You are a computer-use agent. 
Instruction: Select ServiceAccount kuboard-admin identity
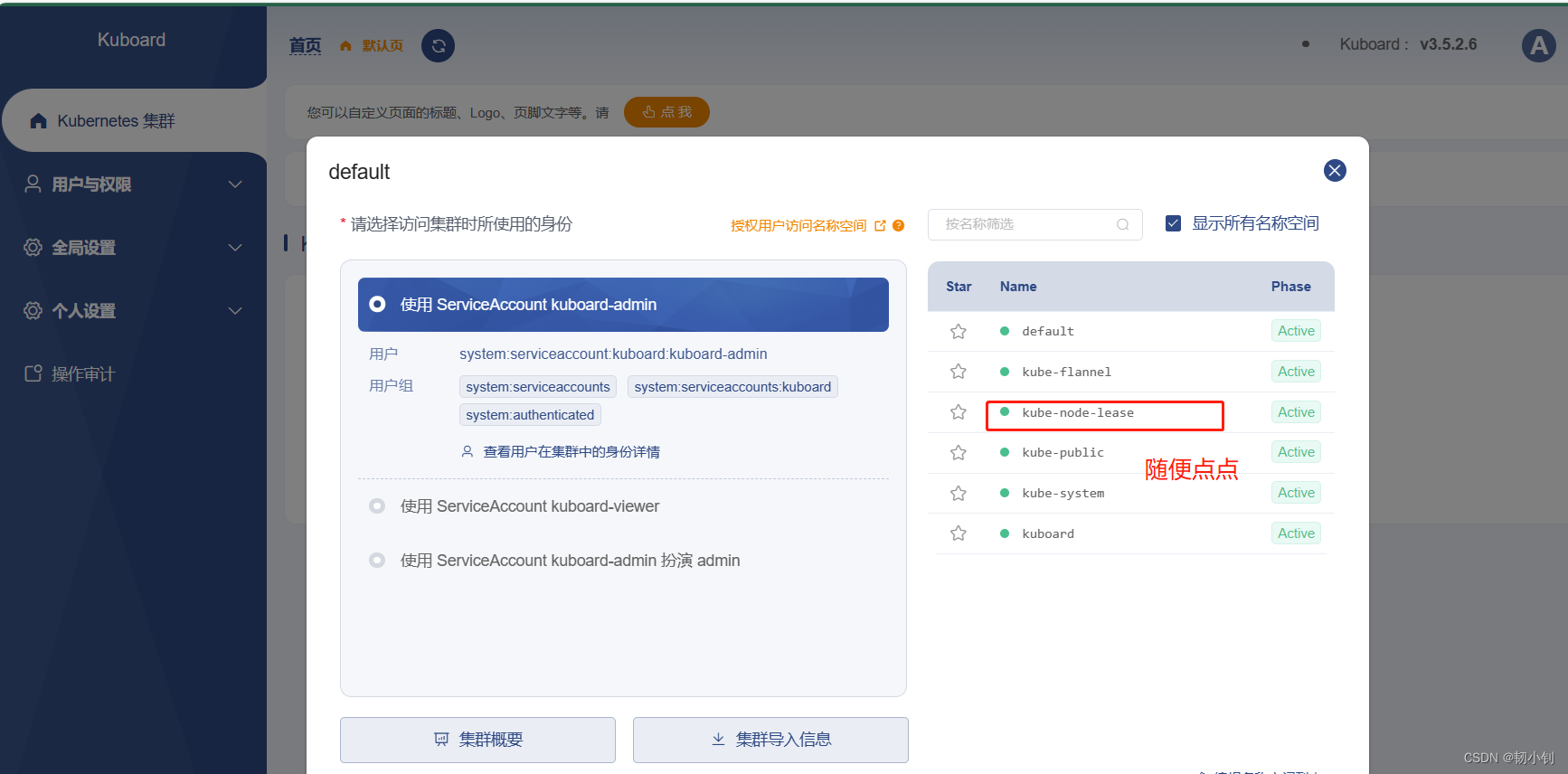point(623,305)
